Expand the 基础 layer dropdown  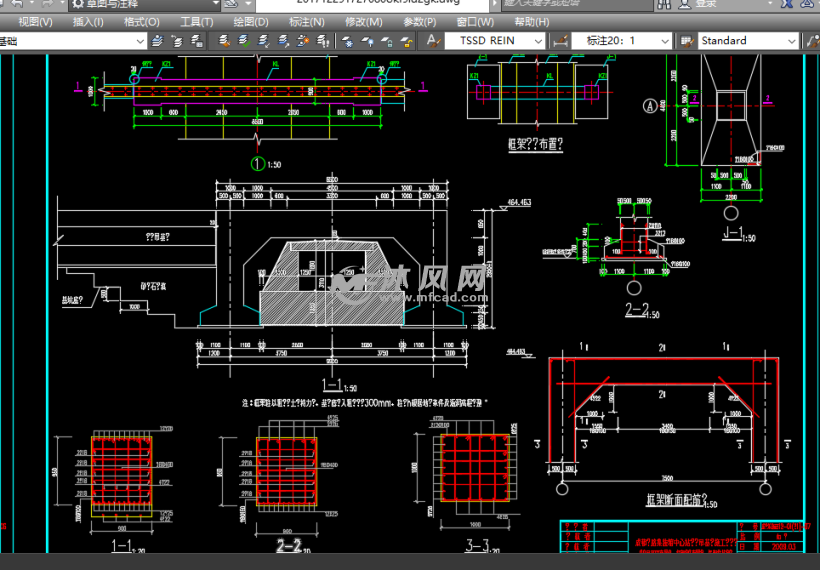[137, 41]
